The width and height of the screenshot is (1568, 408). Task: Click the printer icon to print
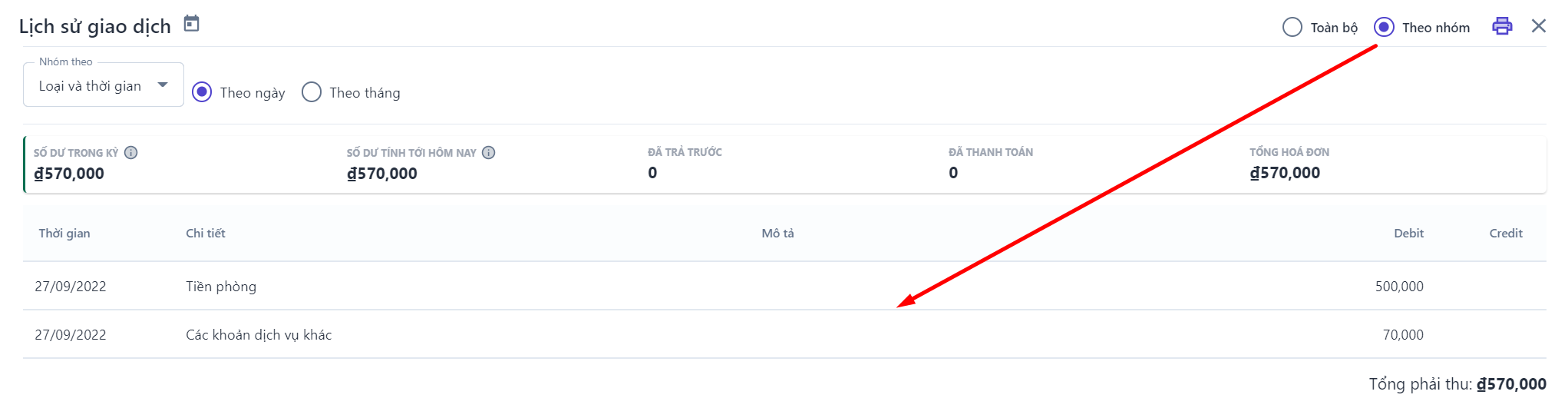pos(1501,26)
